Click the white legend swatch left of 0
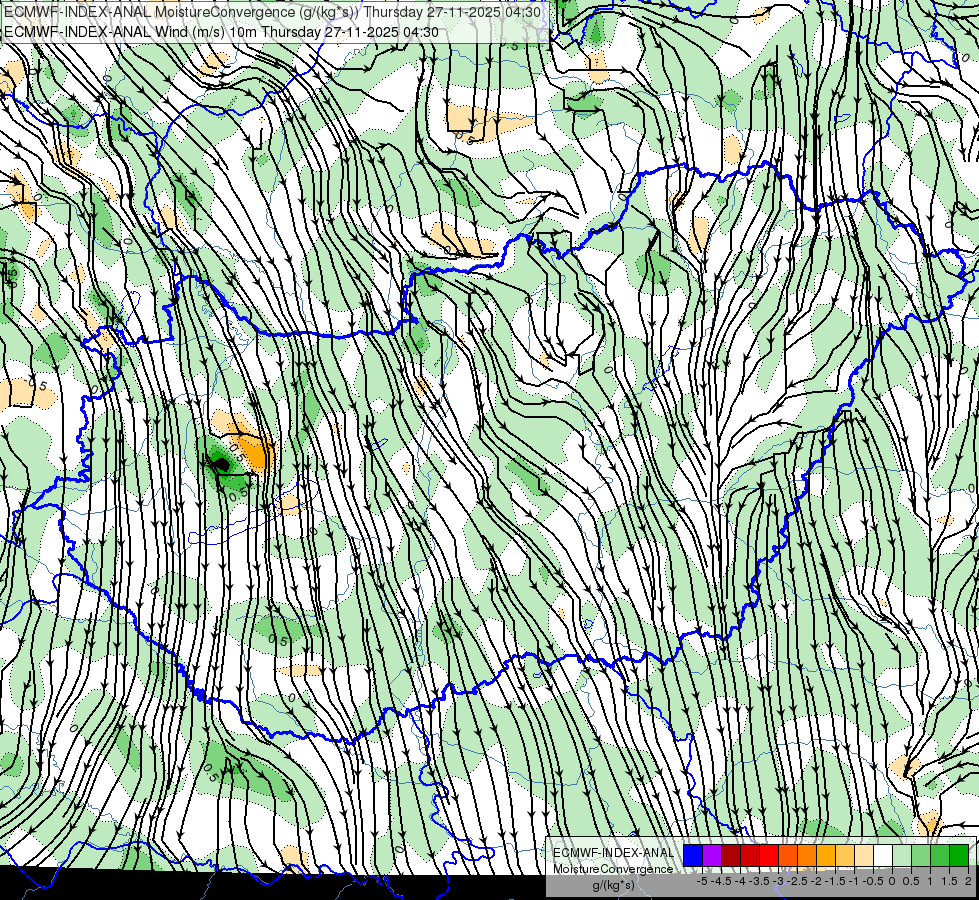The width and height of the screenshot is (979, 900). (x=883, y=856)
